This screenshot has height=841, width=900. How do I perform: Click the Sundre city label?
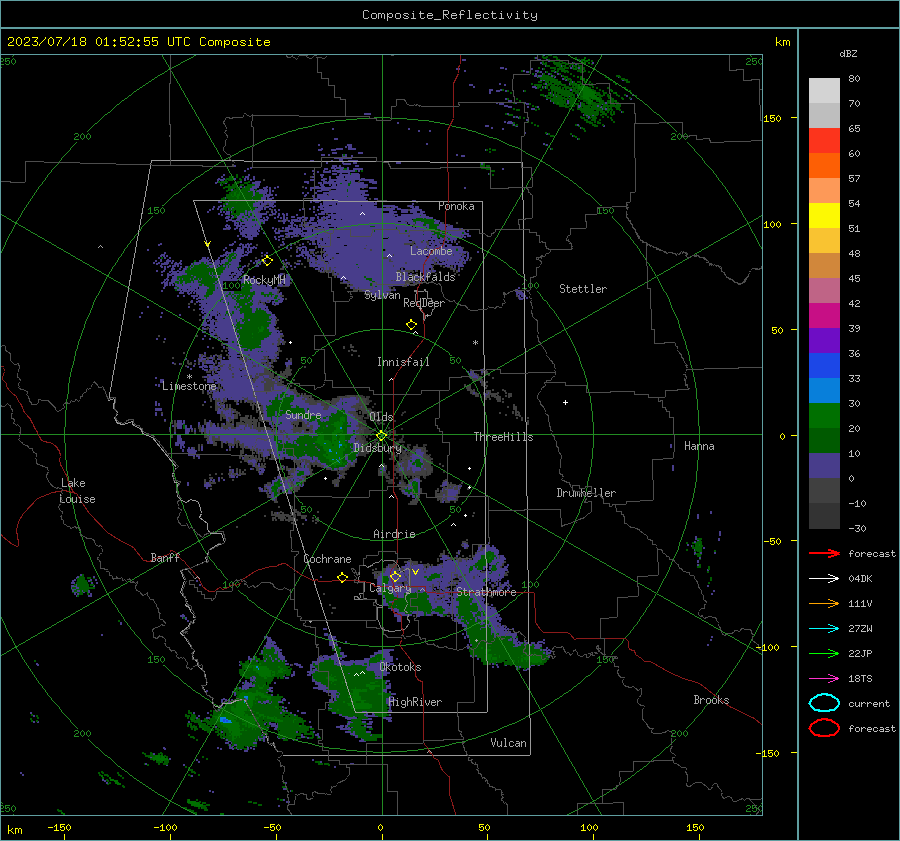[x=303, y=414]
